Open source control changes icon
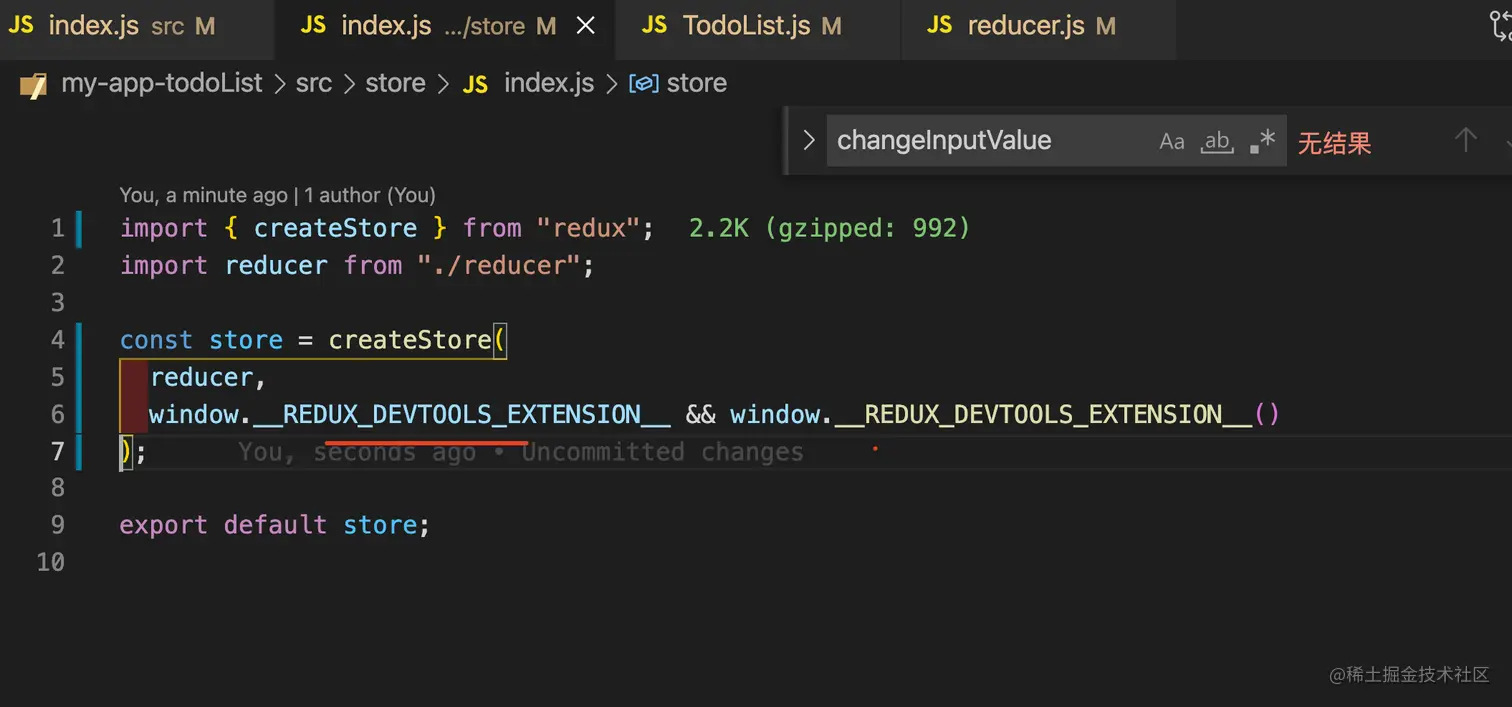The height and width of the screenshot is (707, 1512). click(x=1500, y=26)
